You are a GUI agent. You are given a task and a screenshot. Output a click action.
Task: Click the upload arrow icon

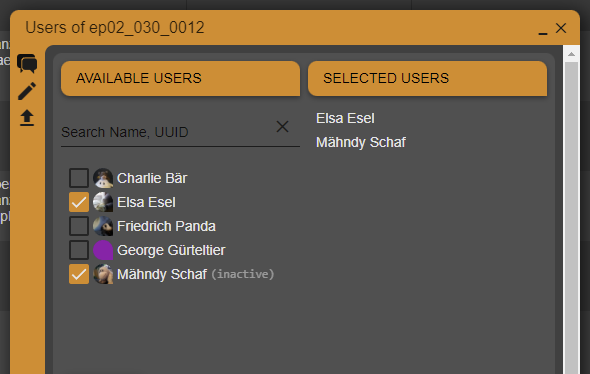coord(27,118)
